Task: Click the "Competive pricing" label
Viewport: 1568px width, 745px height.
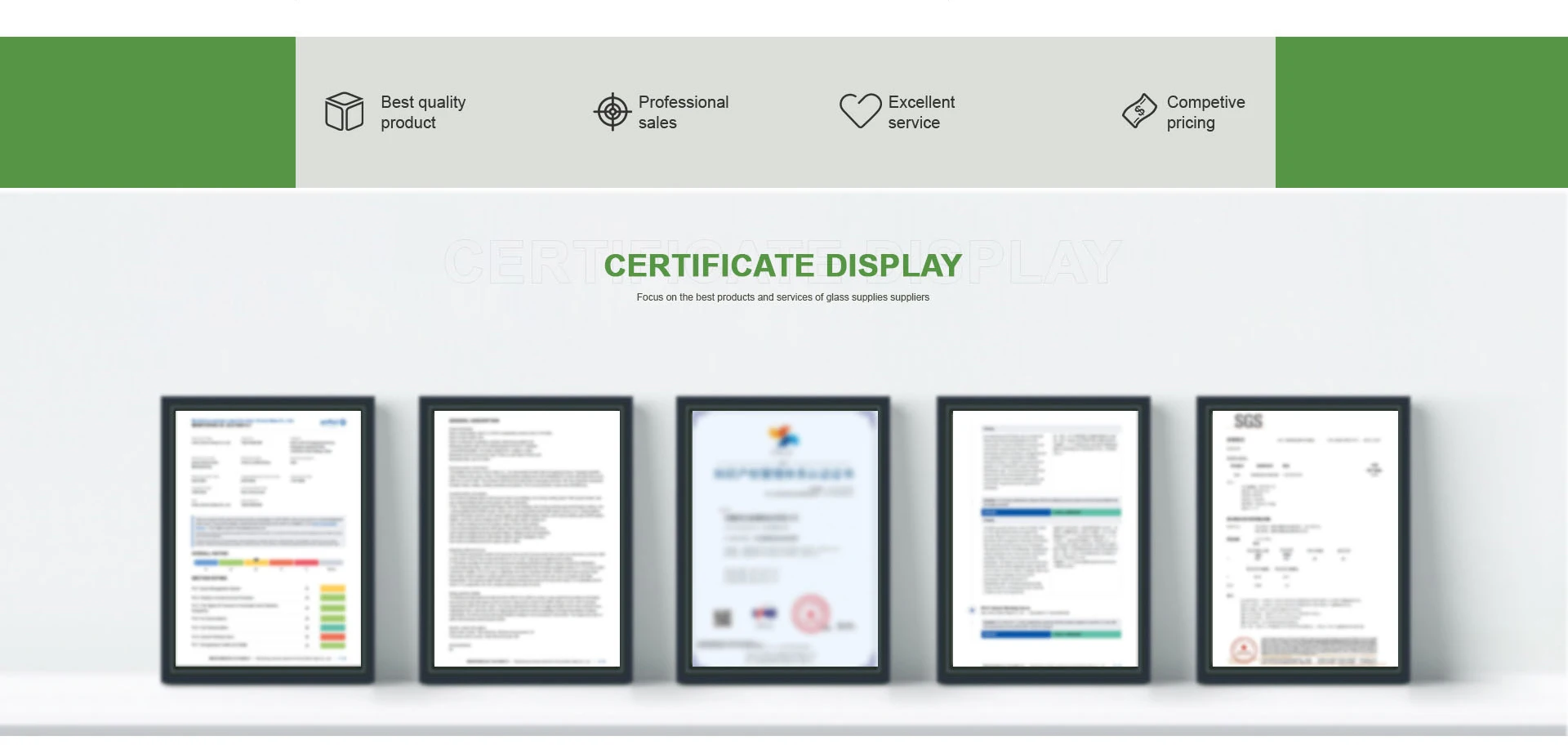Action: tap(1205, 113)
